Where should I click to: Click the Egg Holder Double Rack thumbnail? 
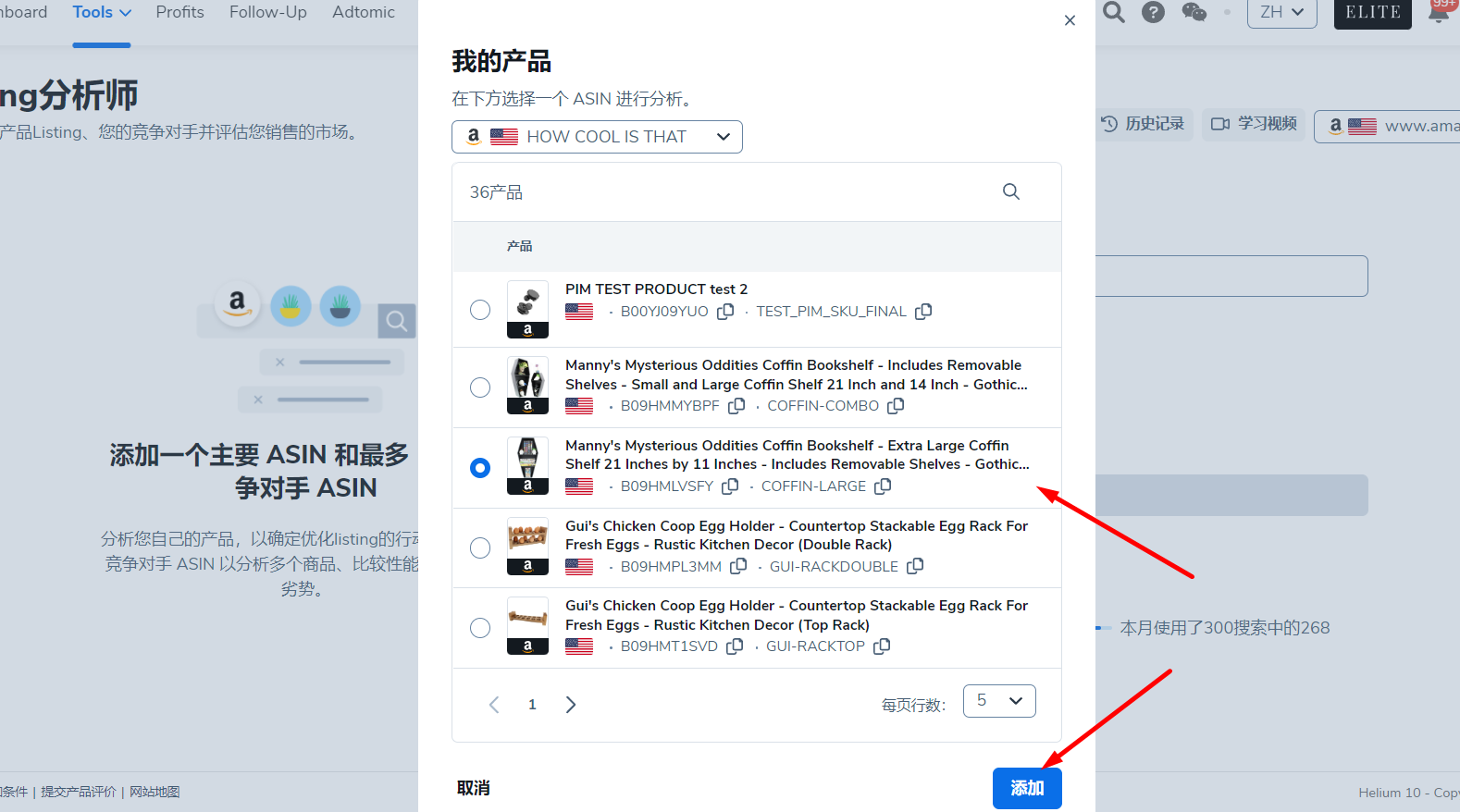(x=527, y=547)
